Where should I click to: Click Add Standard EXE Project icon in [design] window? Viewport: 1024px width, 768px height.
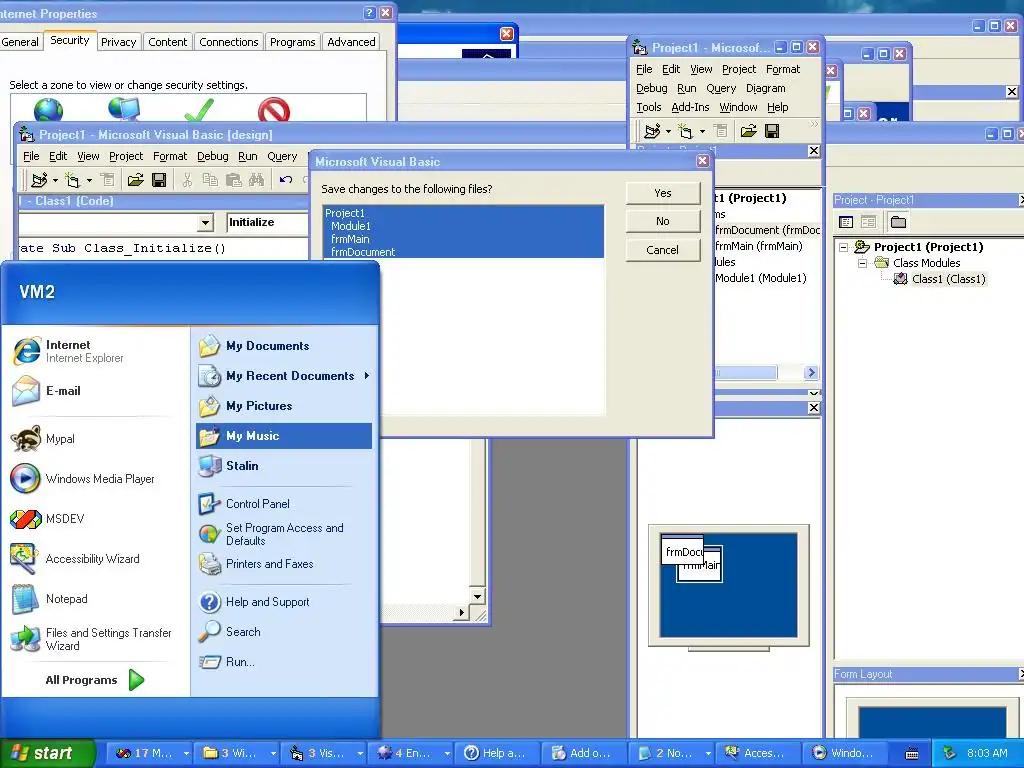(x=39, y=180)
